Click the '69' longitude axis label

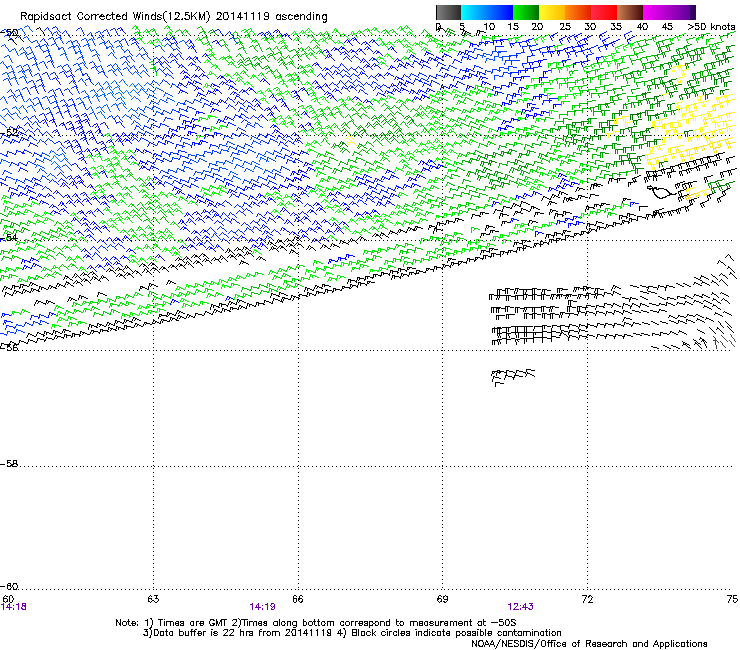coord(442,599)
